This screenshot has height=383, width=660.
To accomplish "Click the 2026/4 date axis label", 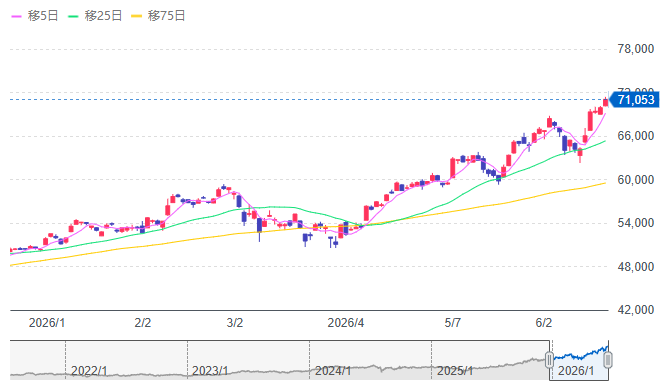I will [346, 323].
